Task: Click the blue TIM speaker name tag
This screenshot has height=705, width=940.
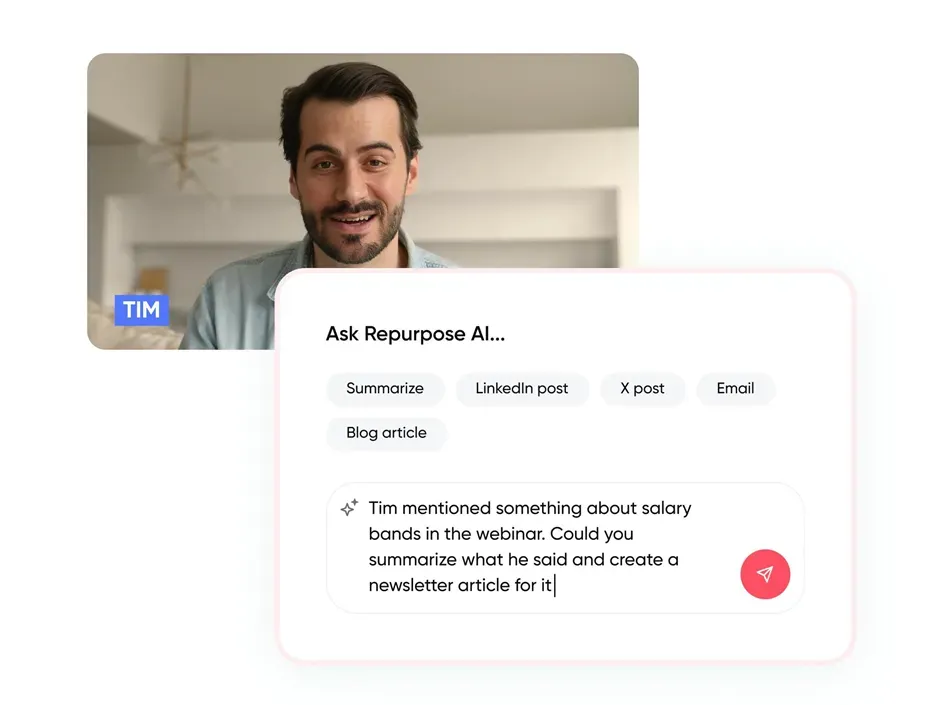Action: [x=141, y=310]
